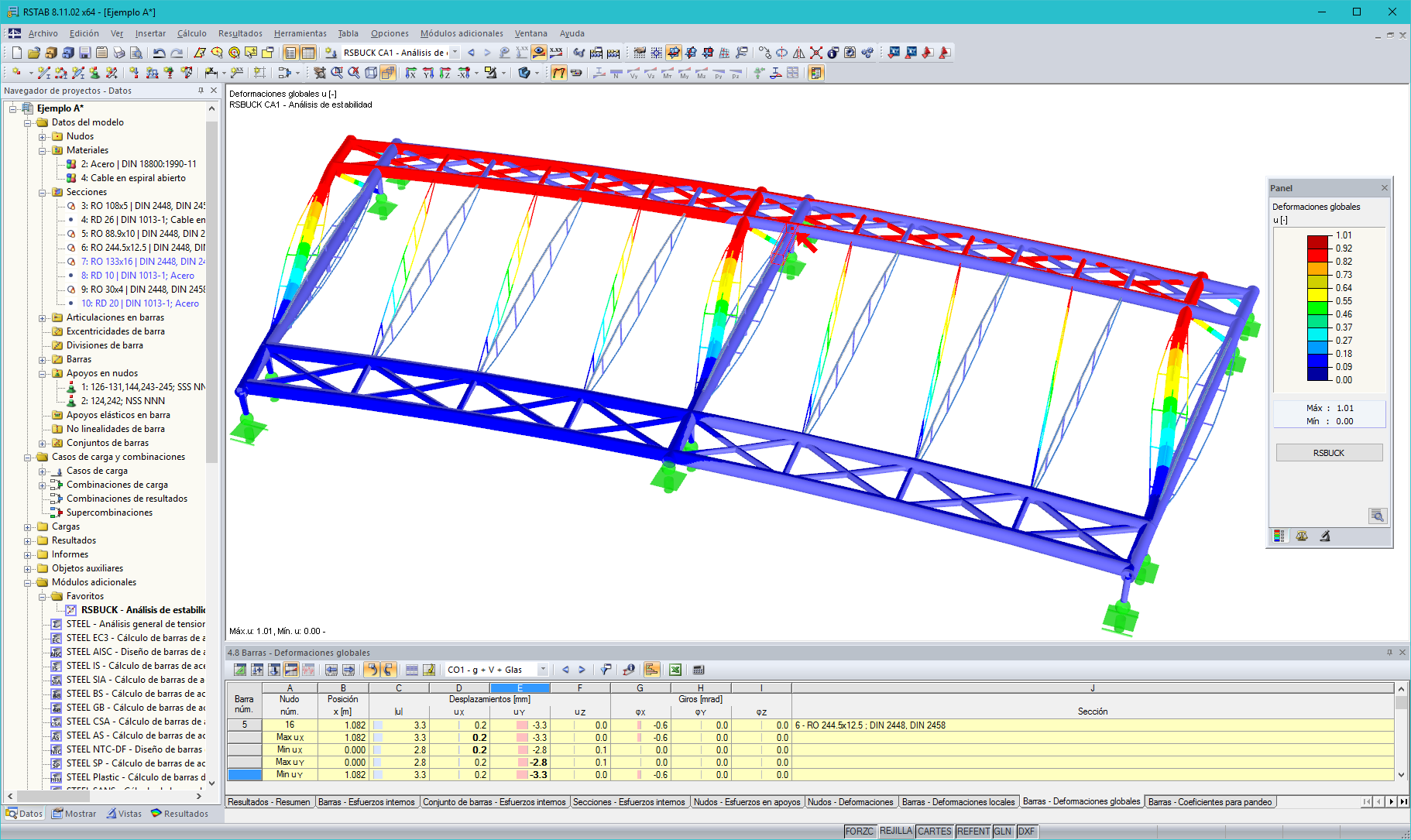Click the crossed red X nodes icon

(816, 53)
